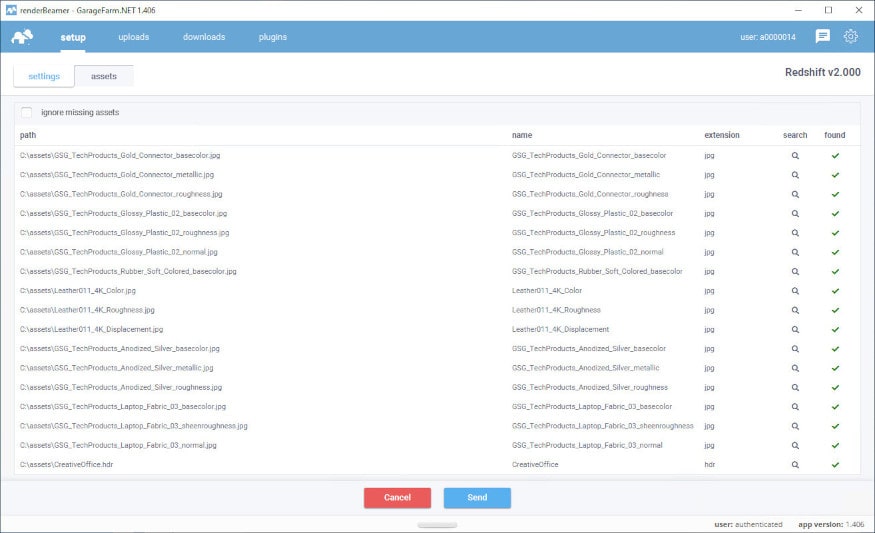The width and height of the screenshot is (875, 533).
Task: Search for Leather011_4K_Displacement asset
Action: point(795,330)
